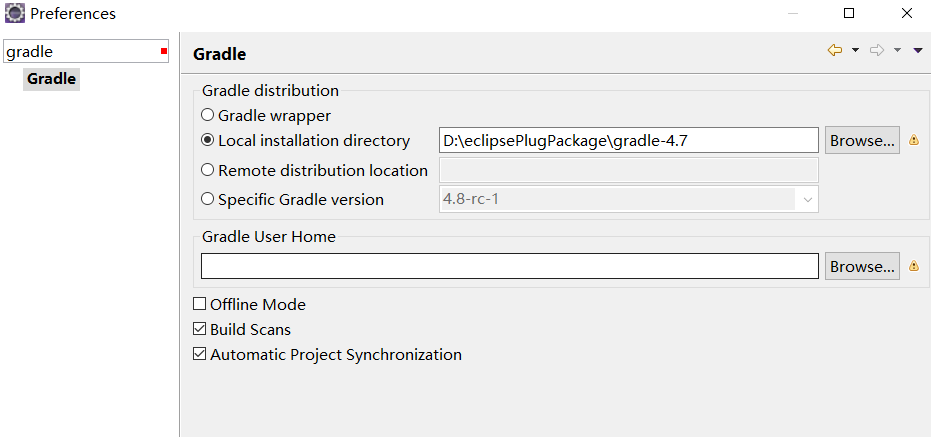931x437 pixels.
Task: Click warning icon beside Gradle User Home Browse
Action: coord(914,267)
